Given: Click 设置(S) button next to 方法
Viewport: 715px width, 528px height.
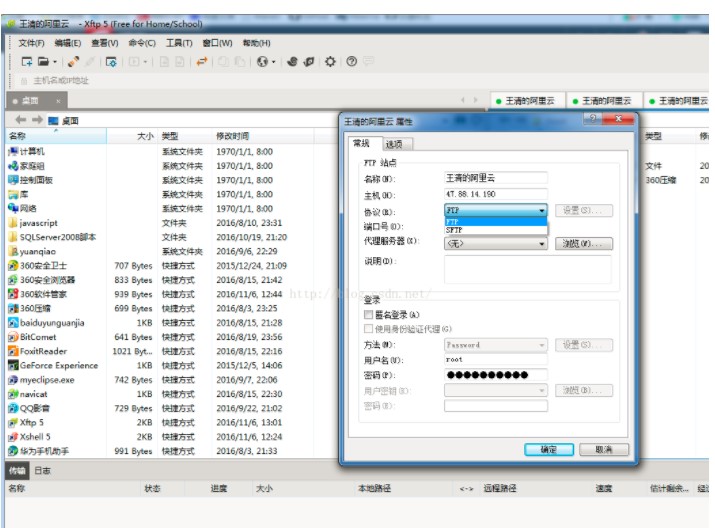Looking at the screenshot, I should [584, 345].
